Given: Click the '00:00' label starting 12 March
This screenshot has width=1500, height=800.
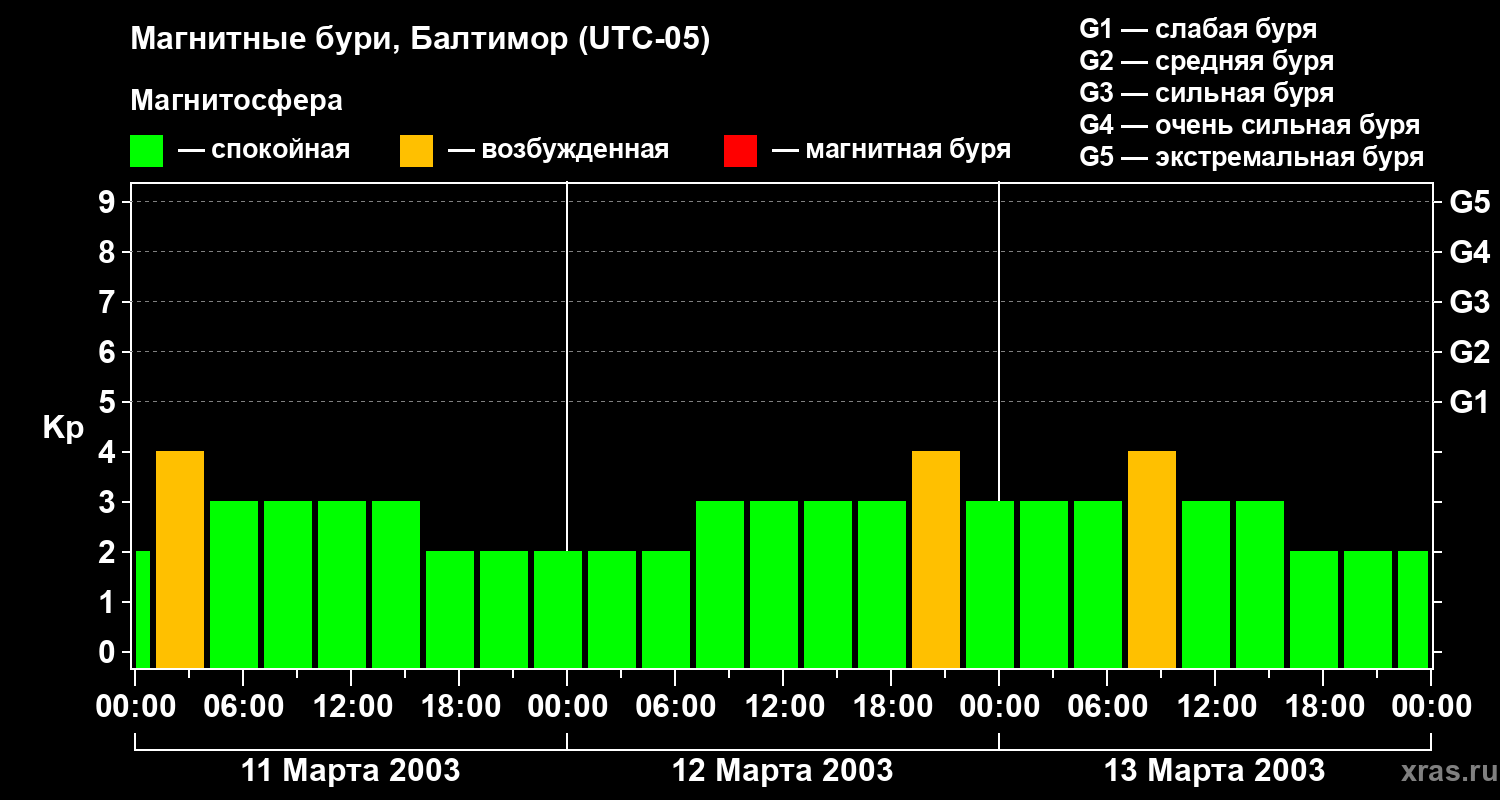Looking at the screenshot, I should click(567, 707).
